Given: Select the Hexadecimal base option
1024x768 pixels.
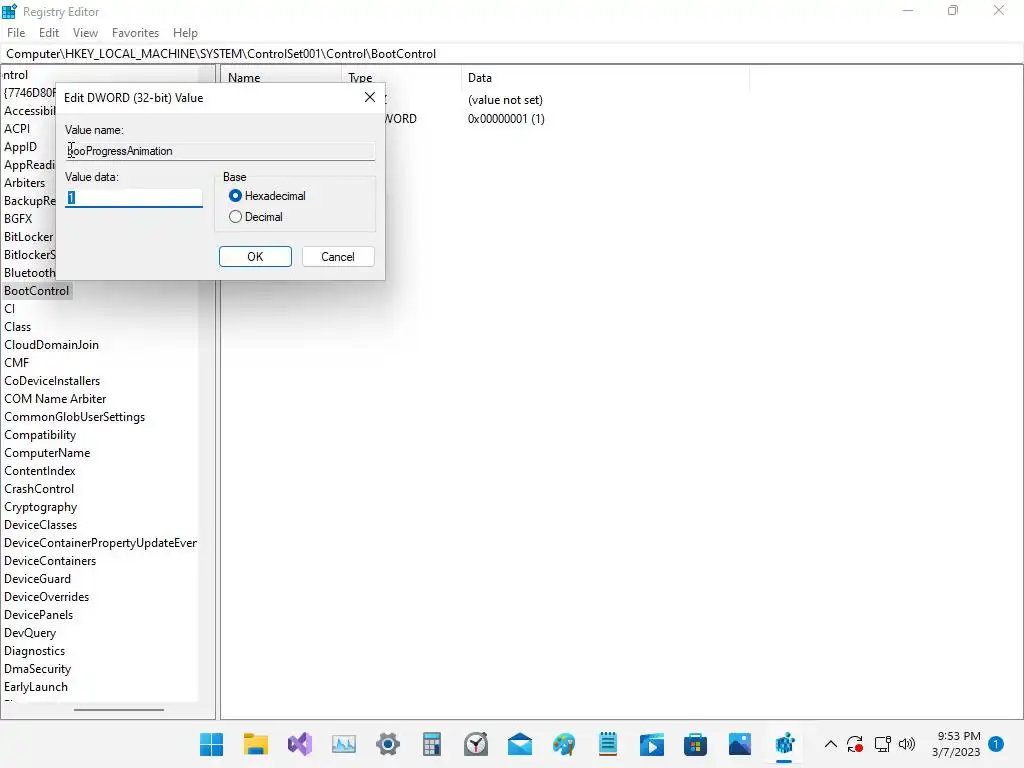Looking at the screenshot, I should [267, 196].
